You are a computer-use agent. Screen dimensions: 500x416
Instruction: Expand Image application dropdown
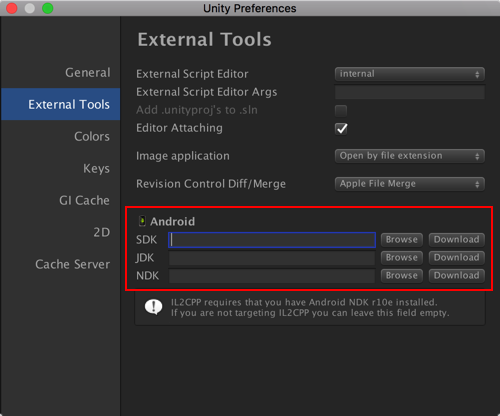pyautogui.click(x=410, y=156)
